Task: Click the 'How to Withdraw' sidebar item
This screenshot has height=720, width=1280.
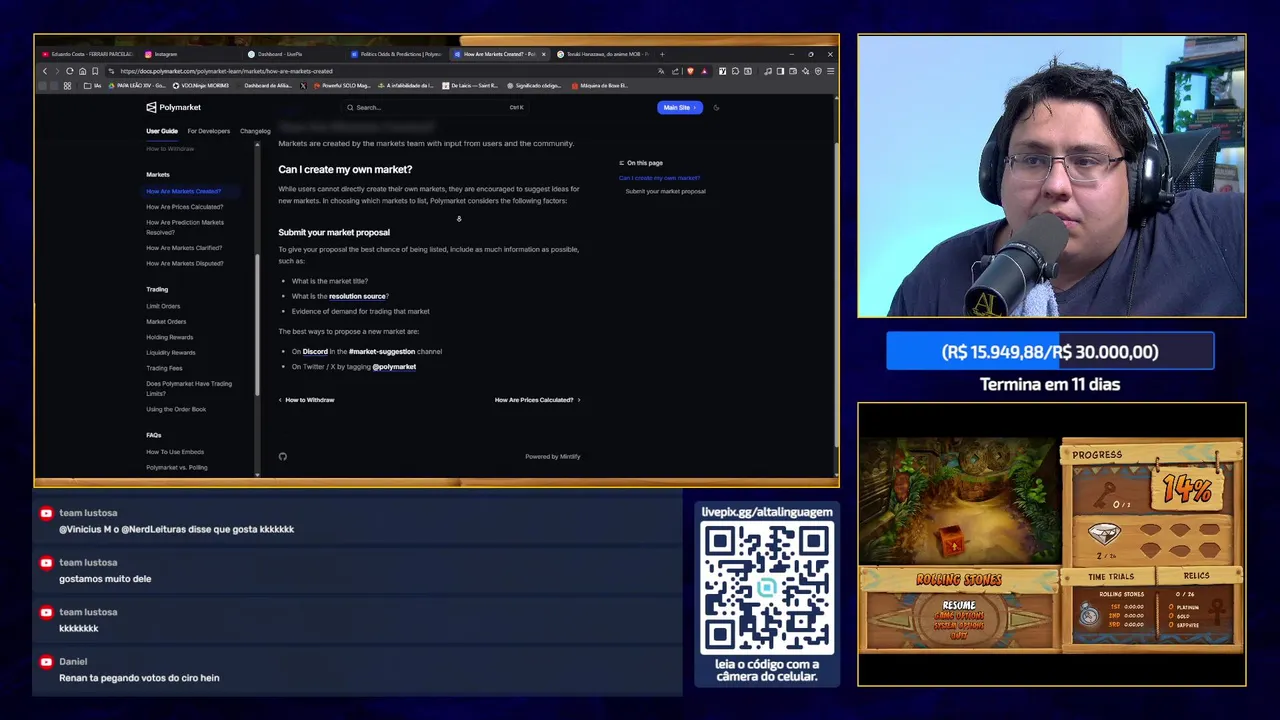Action: tap(170, 149)
